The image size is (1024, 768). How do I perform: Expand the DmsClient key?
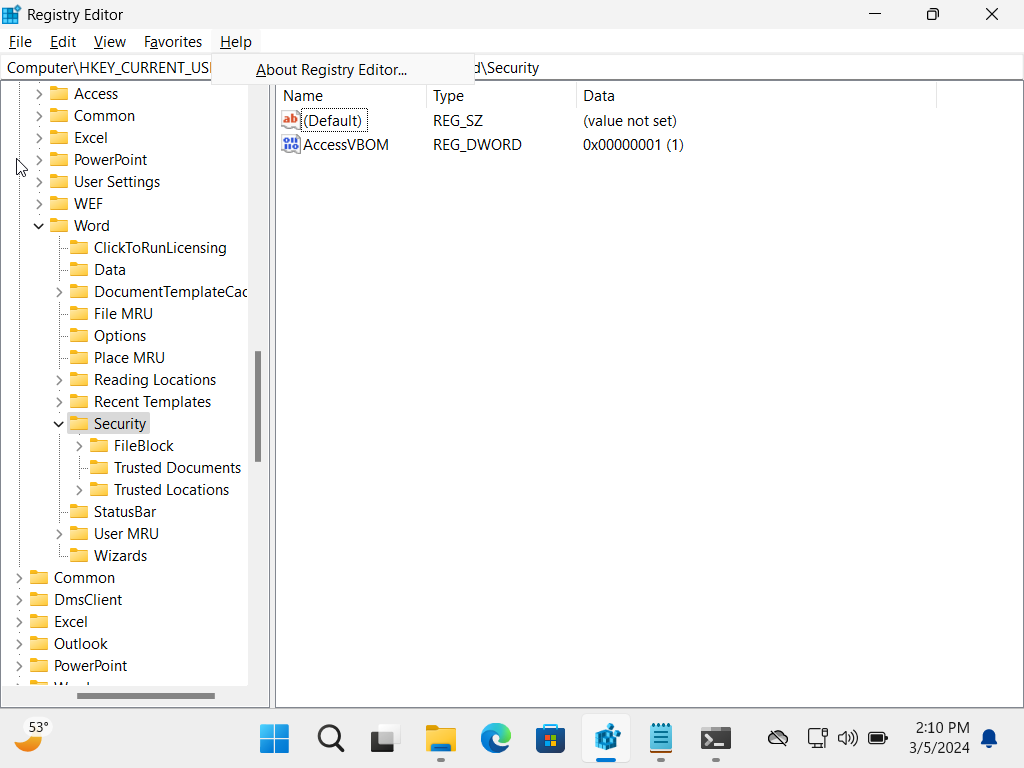click(x=19, y=600)
